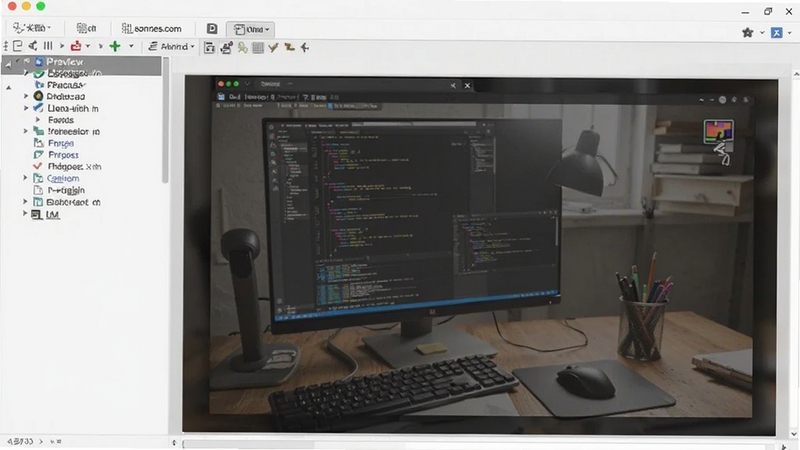The height and width of the screenshot is (450, 800).
Task: Click the green people toolbar icon
Action: [x=242, y=47]
